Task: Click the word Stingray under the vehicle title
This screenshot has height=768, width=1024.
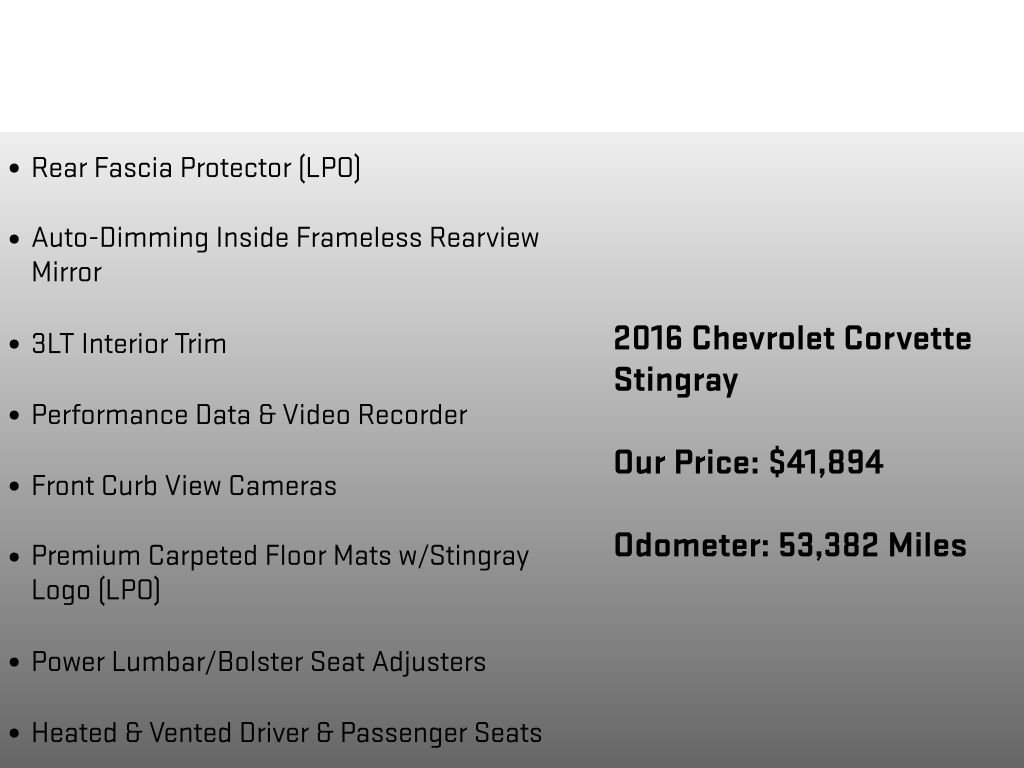Action: pos(676,381)
